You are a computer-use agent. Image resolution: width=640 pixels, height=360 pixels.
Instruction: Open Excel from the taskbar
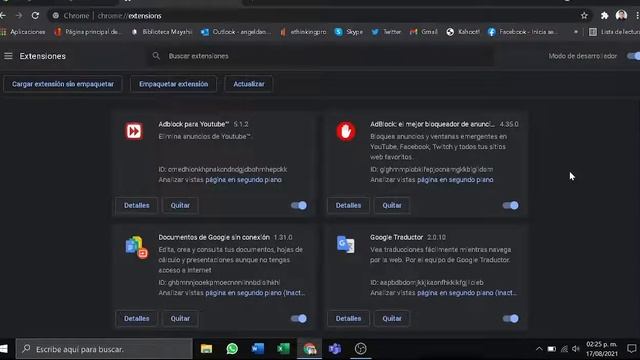283,349
